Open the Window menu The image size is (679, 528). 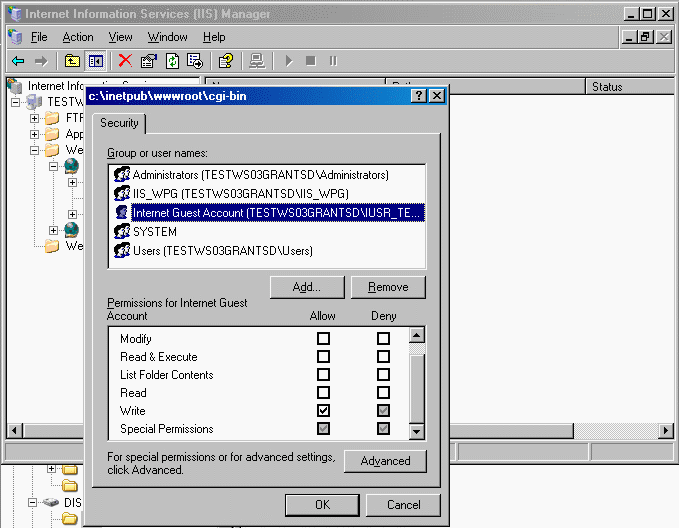168,37
